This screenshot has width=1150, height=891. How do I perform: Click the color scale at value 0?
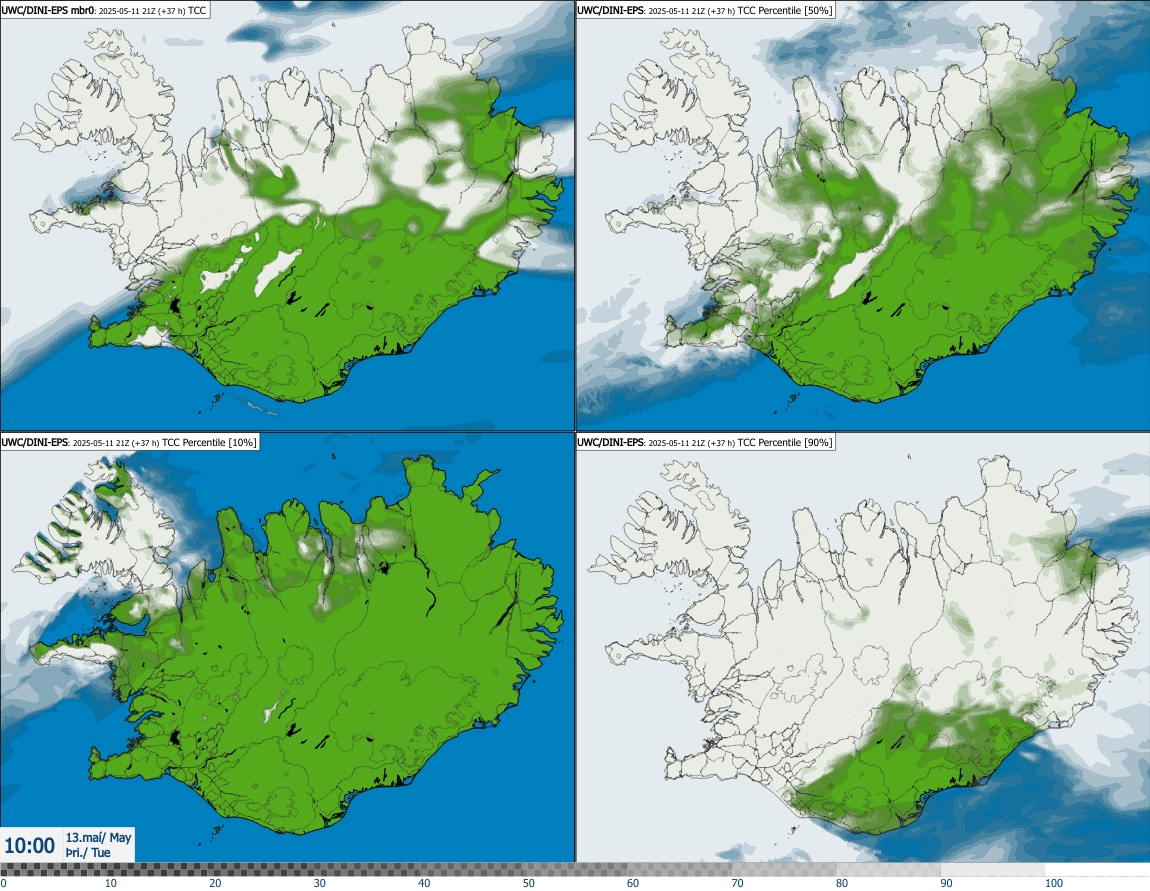pos(3,883)
